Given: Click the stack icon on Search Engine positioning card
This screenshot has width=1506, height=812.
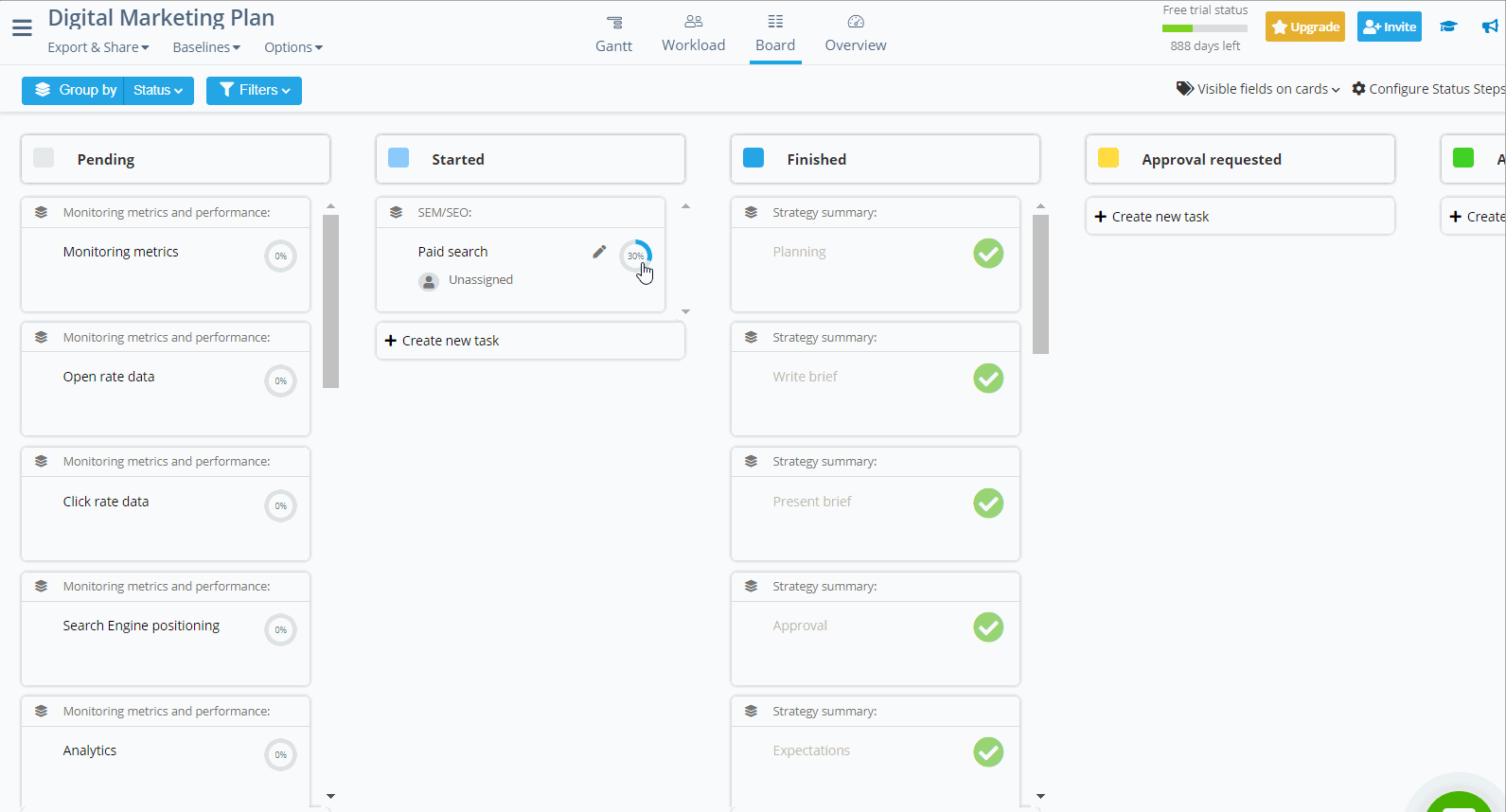Looking at the screenshot, I should pyautogui.click(x=41, y=586).
